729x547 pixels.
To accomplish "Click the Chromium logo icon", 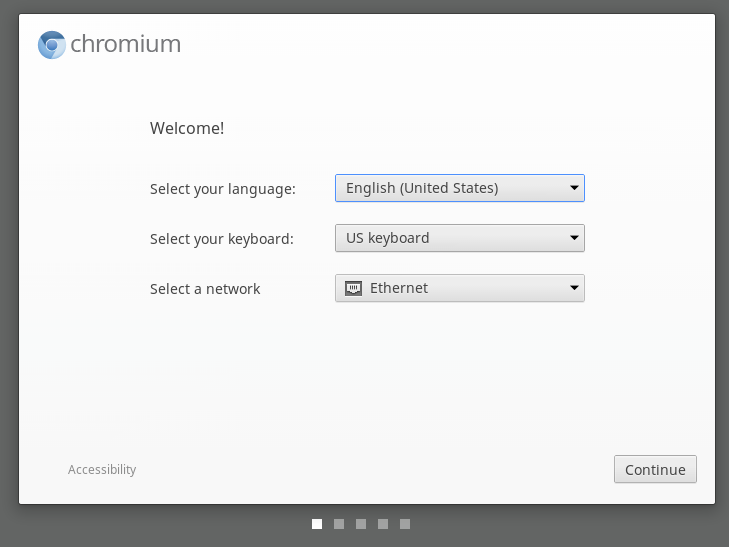I will (x=52, y=45).
